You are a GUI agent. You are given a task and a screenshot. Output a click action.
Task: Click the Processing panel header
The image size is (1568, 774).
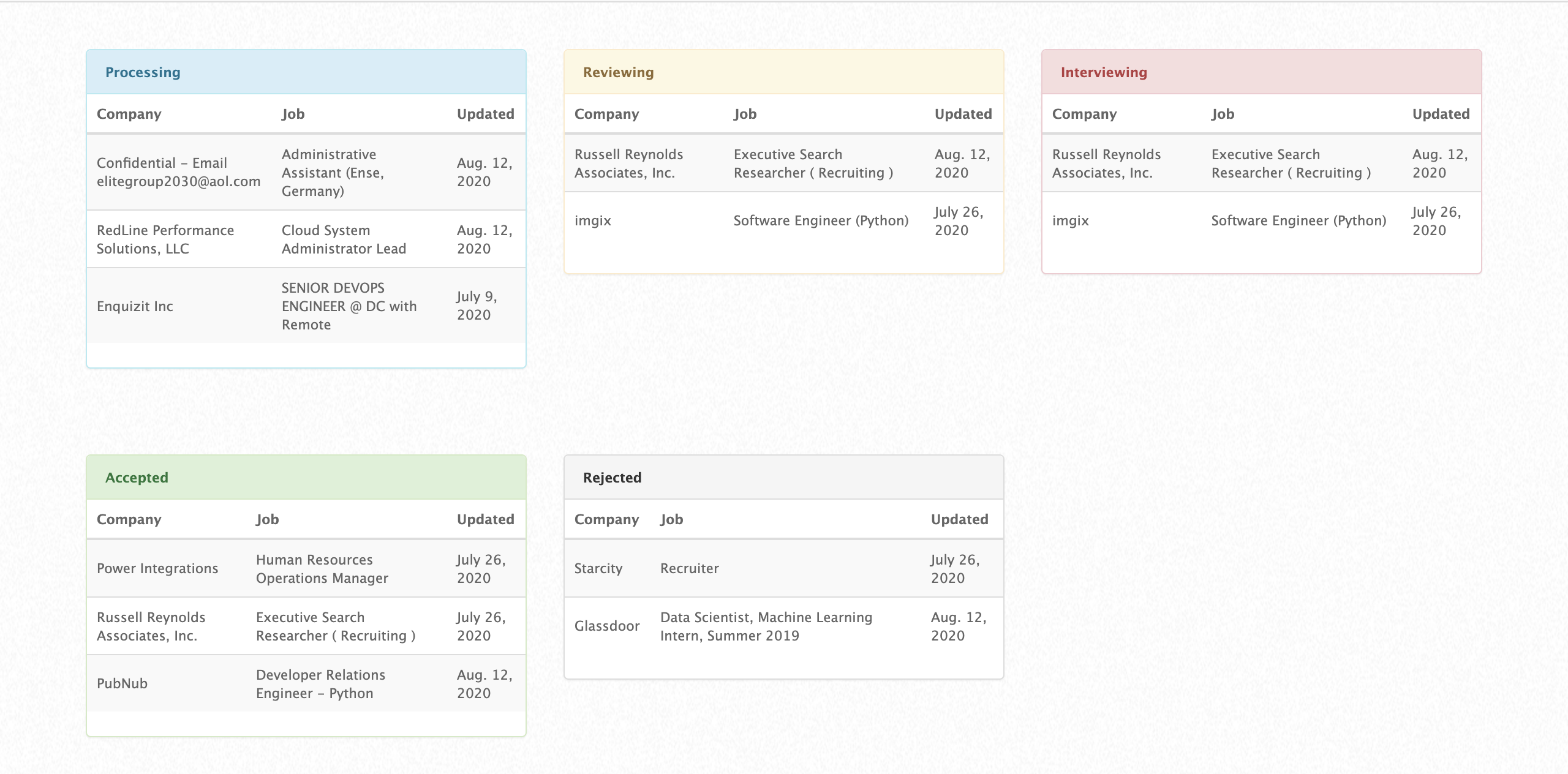click(143, 72)
